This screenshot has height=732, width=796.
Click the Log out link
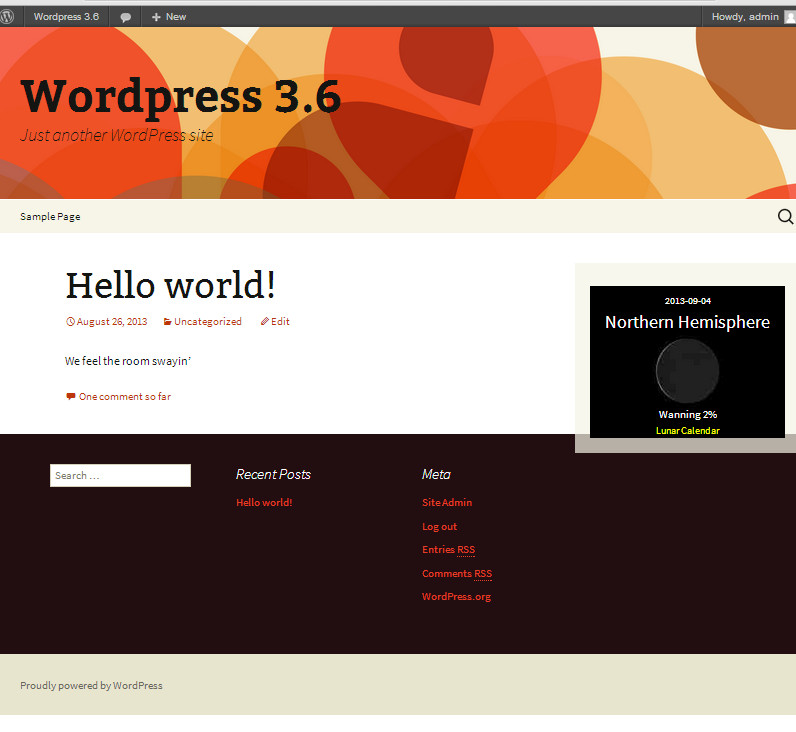pos(440,526)
